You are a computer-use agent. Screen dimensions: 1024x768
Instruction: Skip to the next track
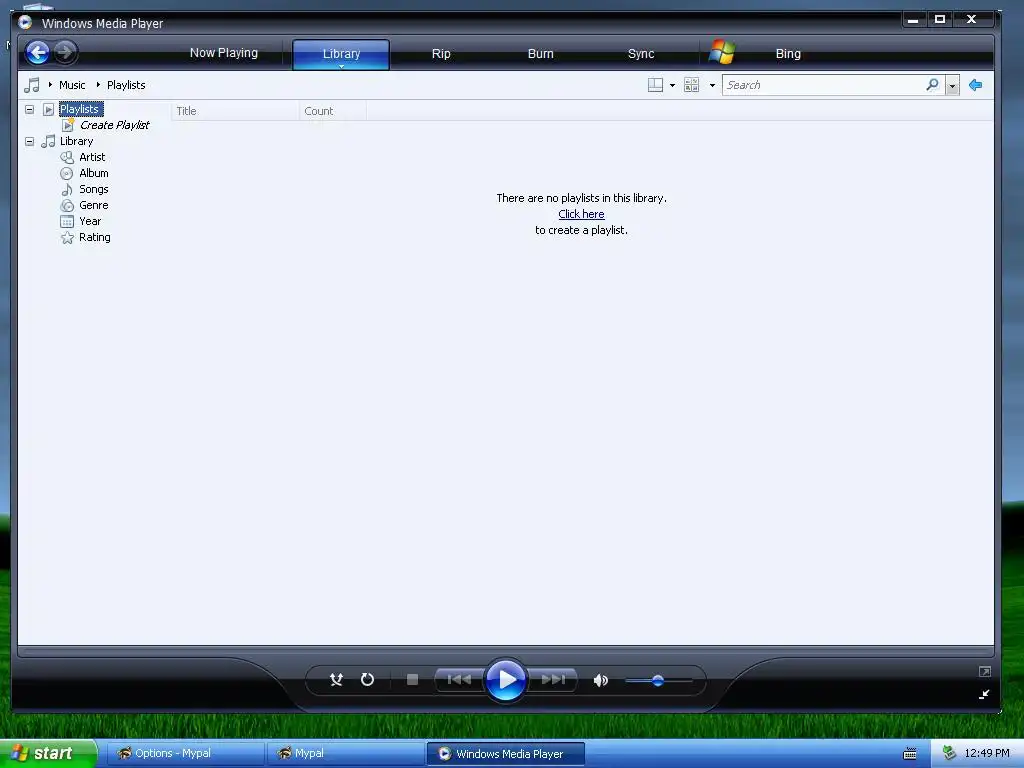point(552,680)
